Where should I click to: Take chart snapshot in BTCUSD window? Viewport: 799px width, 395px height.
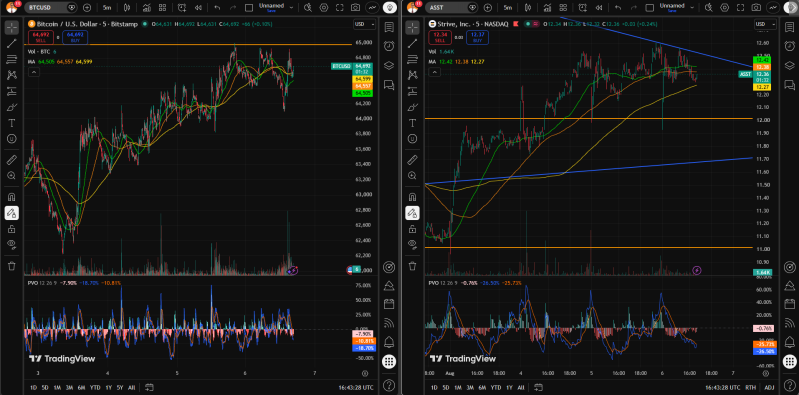(356, 8)
